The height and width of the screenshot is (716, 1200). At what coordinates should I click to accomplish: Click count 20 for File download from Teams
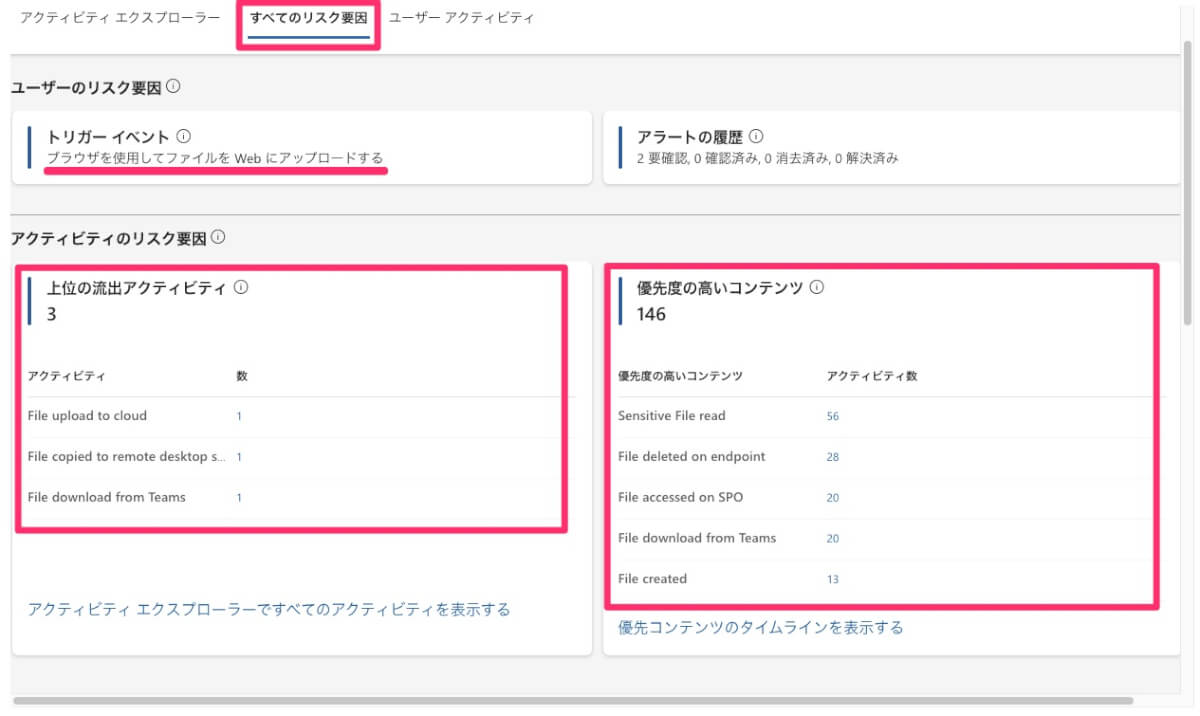click(833, 539)
